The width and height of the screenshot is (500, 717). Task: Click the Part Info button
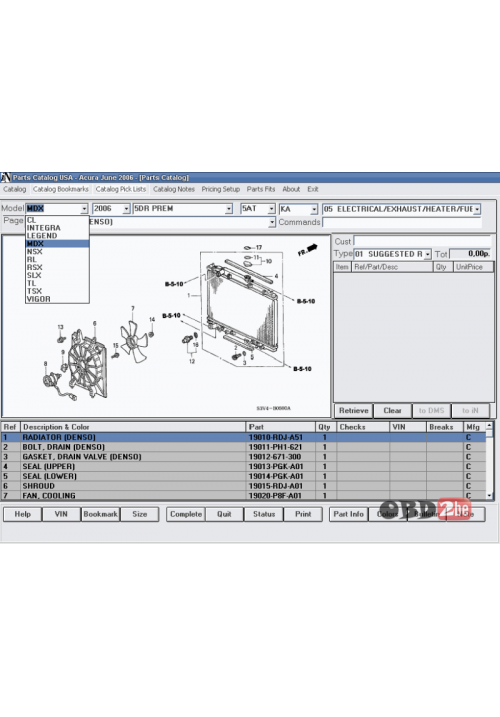coord(349,514)
